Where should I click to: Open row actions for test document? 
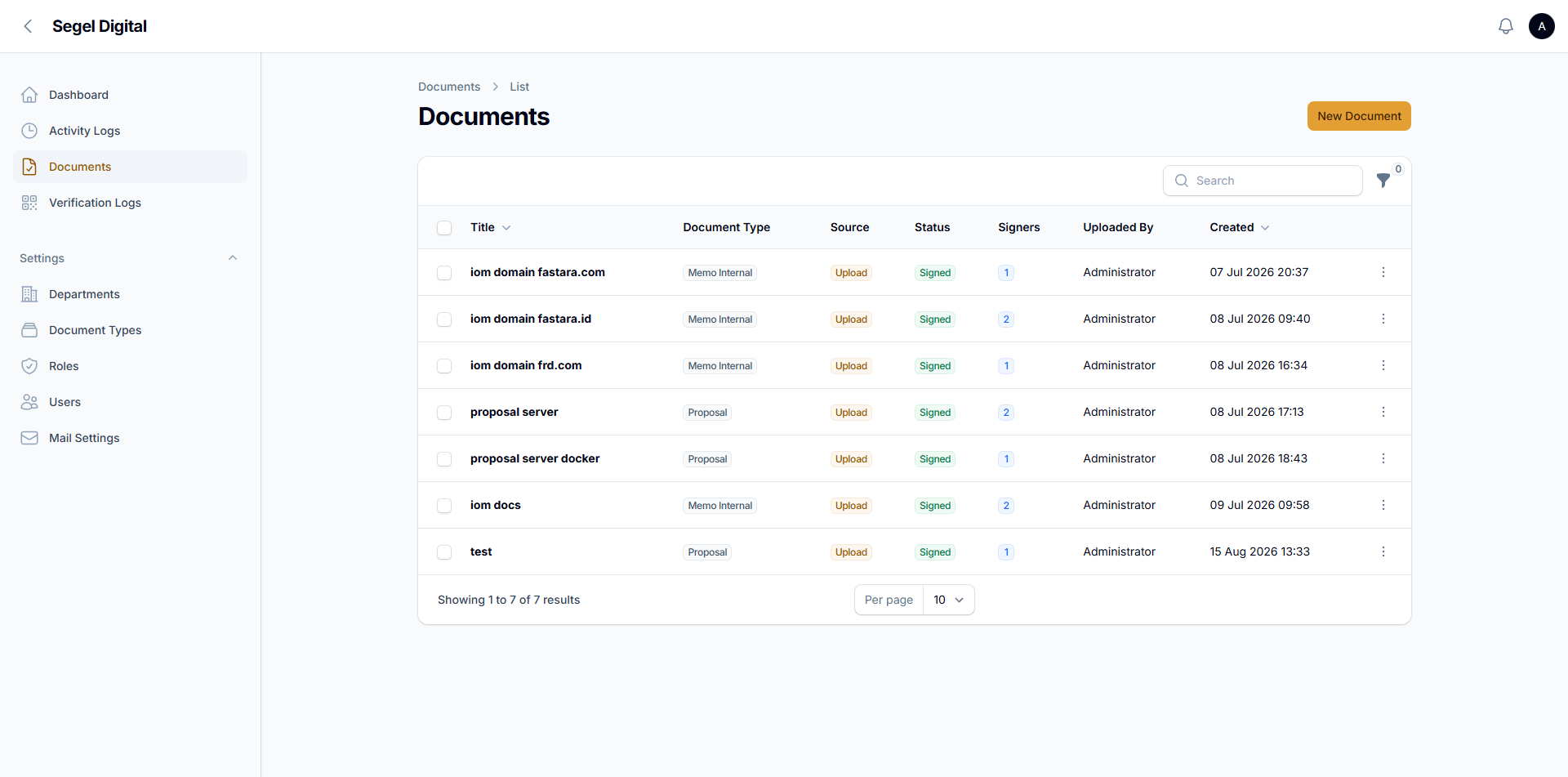click(x=1383, y=551)
